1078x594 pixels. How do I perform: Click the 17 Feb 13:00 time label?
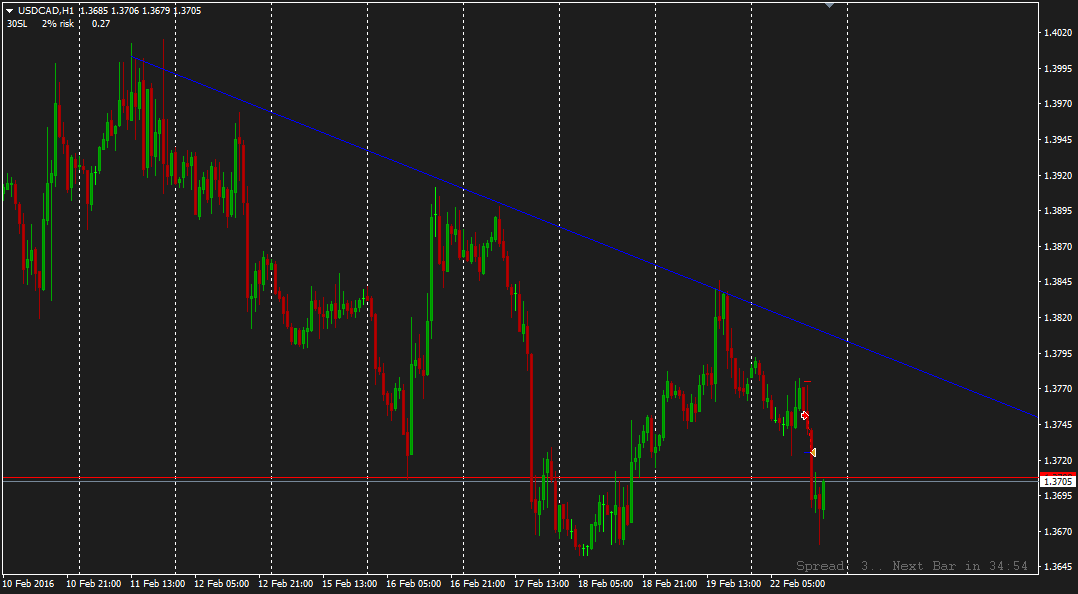(542, 584)
